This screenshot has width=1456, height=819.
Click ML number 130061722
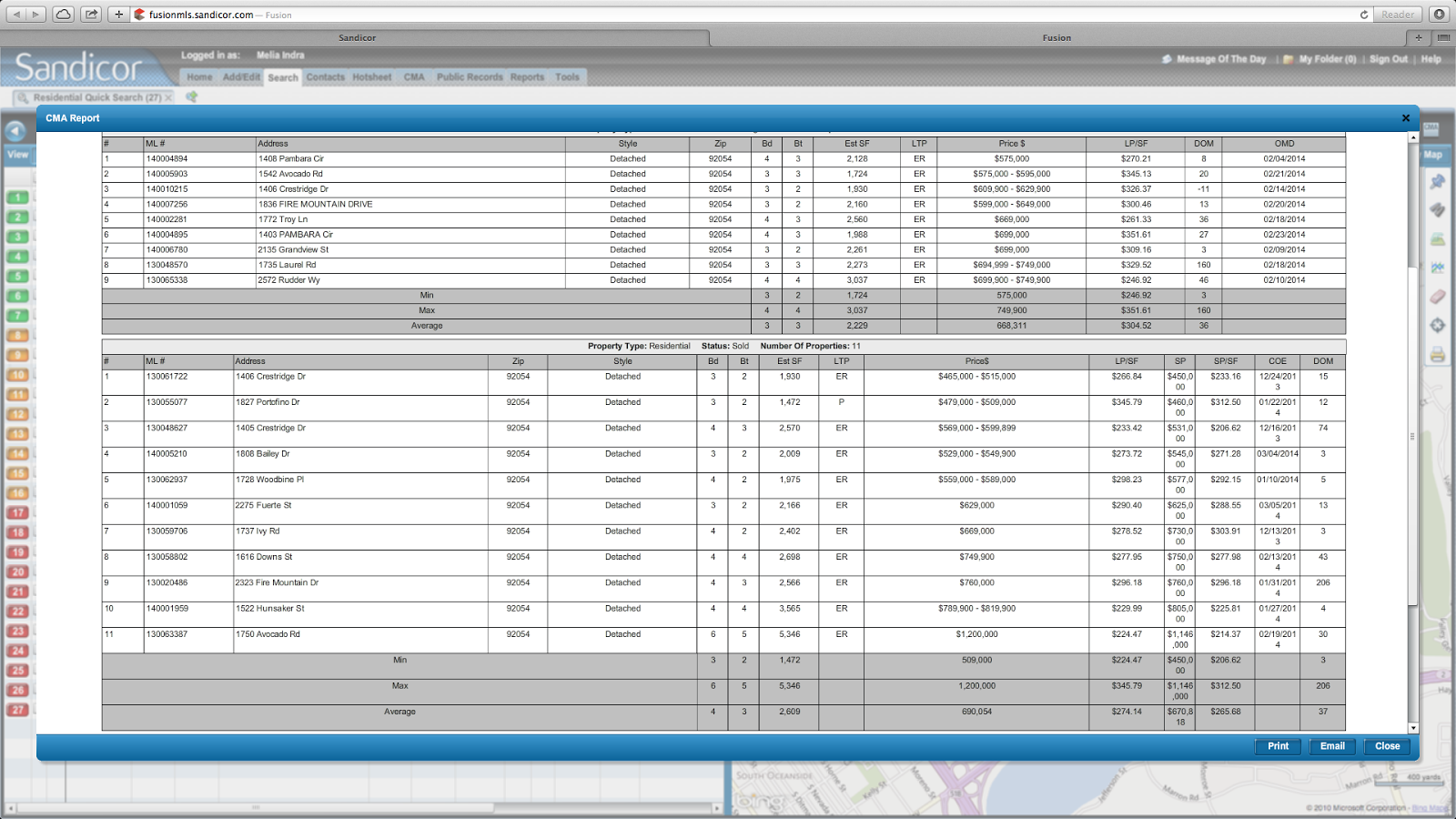[167, 377]
